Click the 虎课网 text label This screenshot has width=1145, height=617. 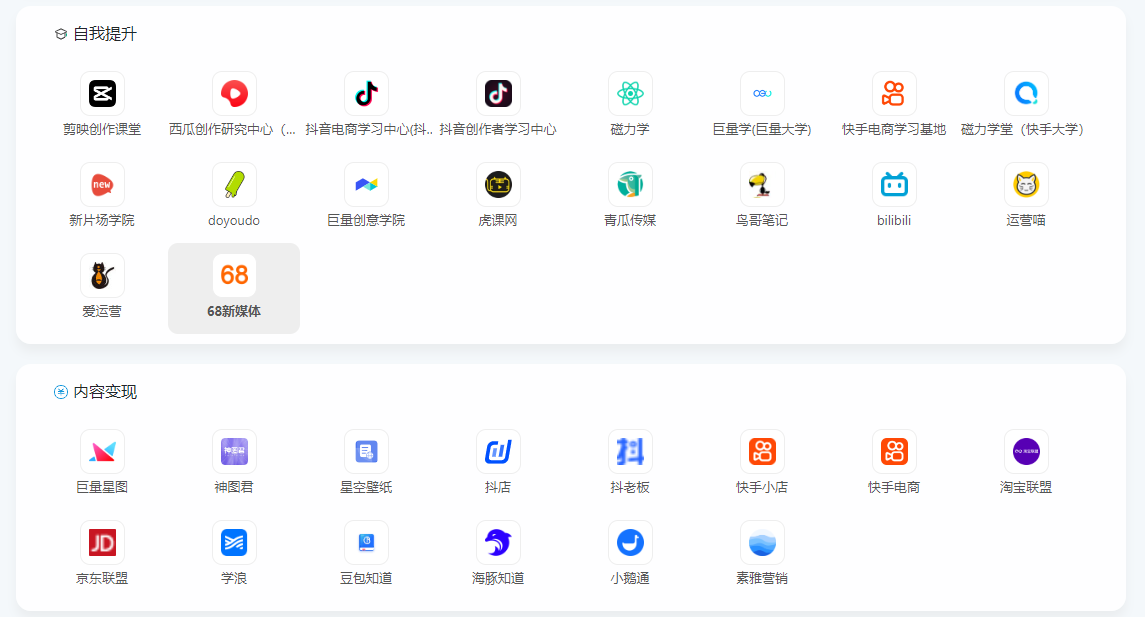coord(498,221)
